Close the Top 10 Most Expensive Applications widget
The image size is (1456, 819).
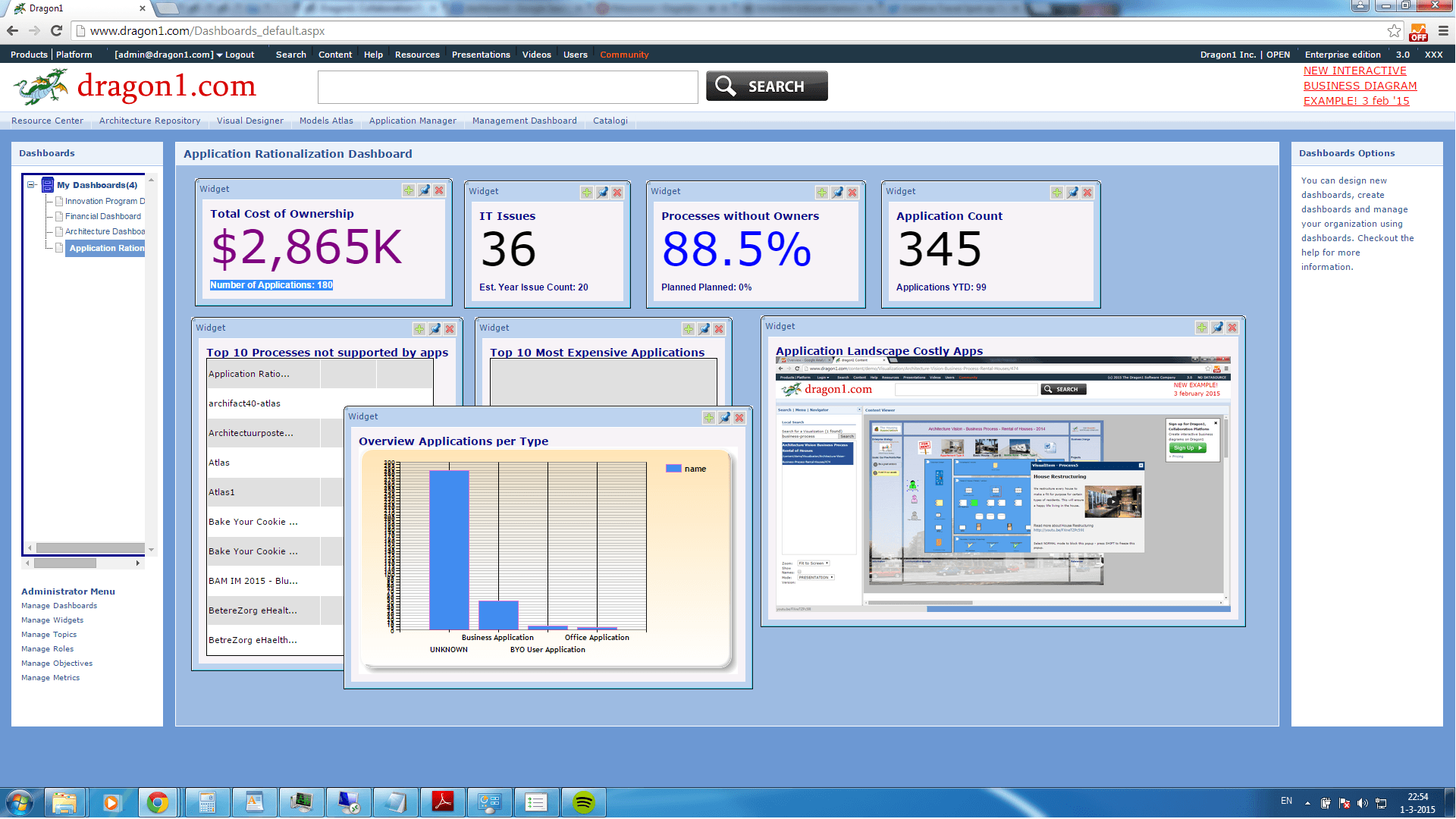click(x=719, y=329)
